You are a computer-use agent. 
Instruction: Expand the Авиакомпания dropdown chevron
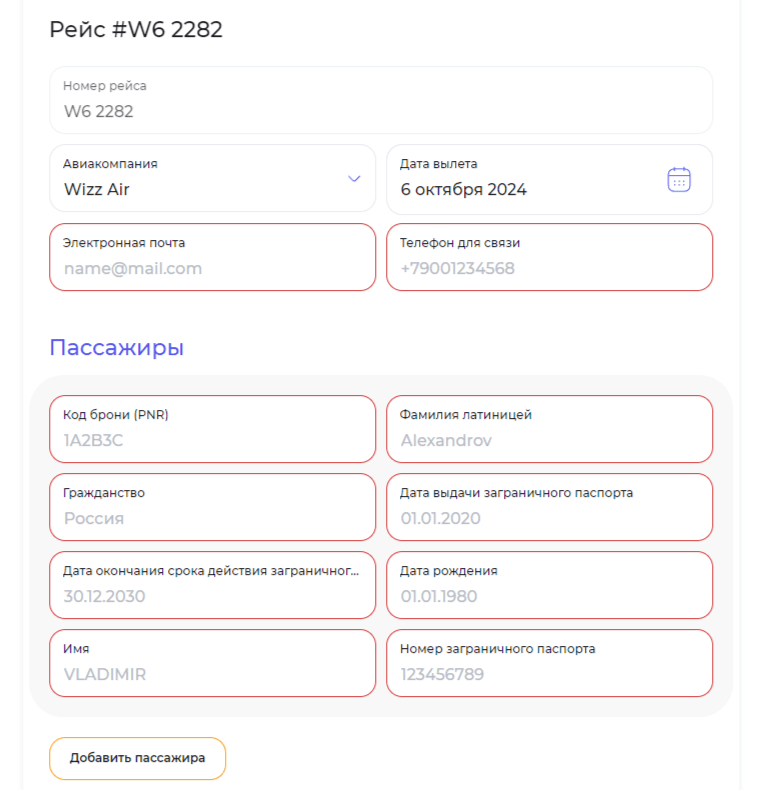pyautogui.click(x=354, y=178)
